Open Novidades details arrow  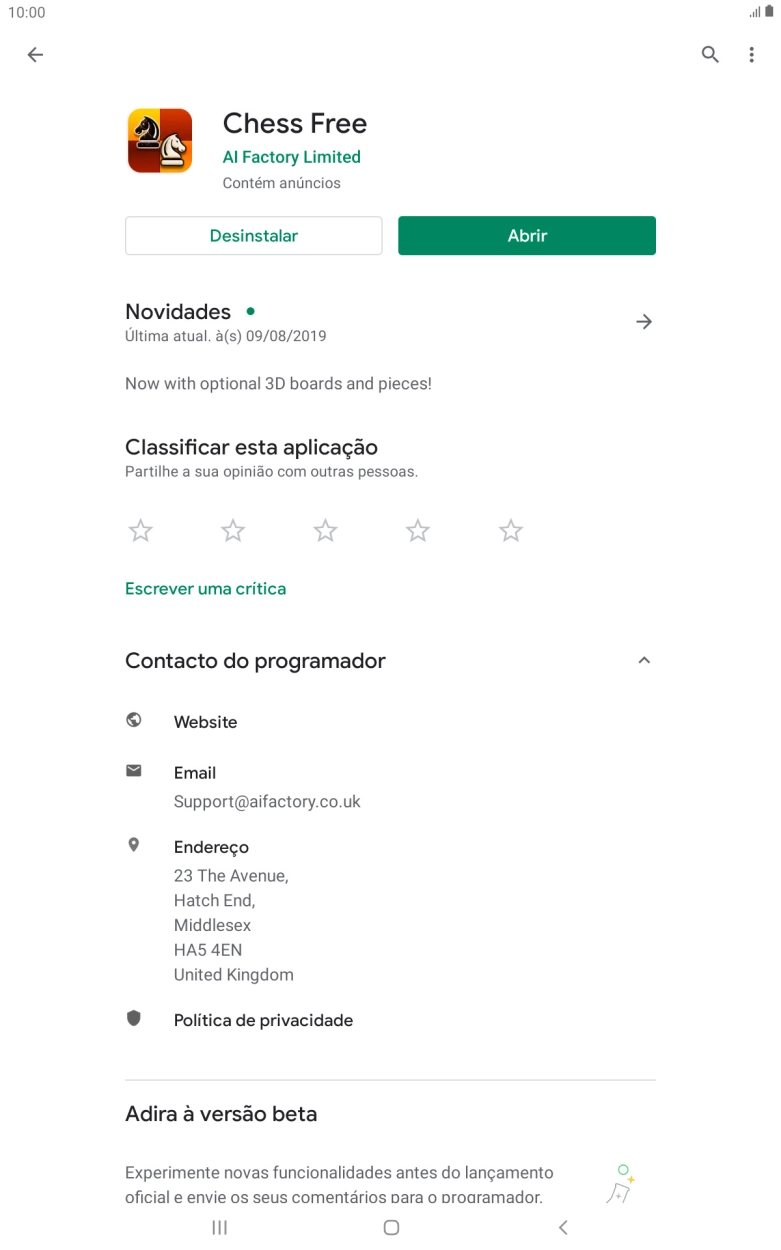(x=644, y=321)
